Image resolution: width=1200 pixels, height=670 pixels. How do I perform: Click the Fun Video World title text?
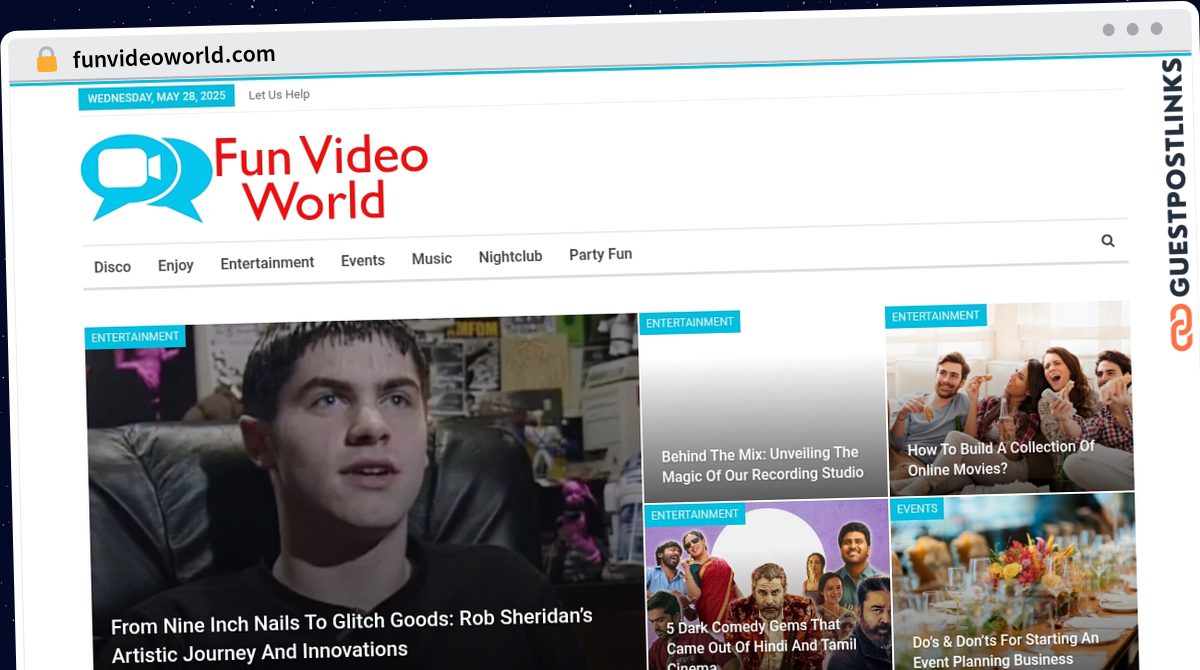[320, 178]
